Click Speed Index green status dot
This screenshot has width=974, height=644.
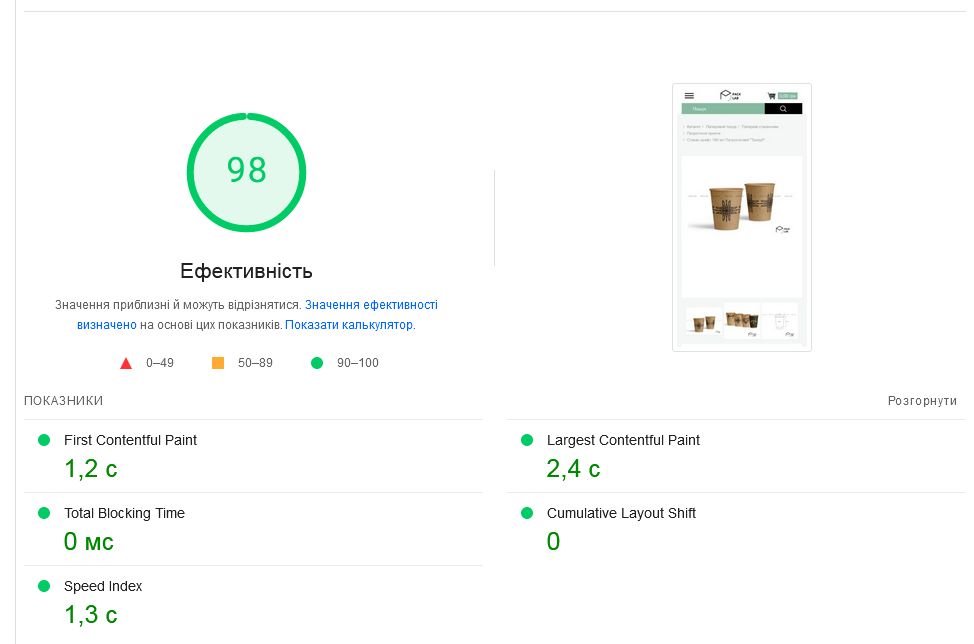pyautogui.click(x=44, y=586)
